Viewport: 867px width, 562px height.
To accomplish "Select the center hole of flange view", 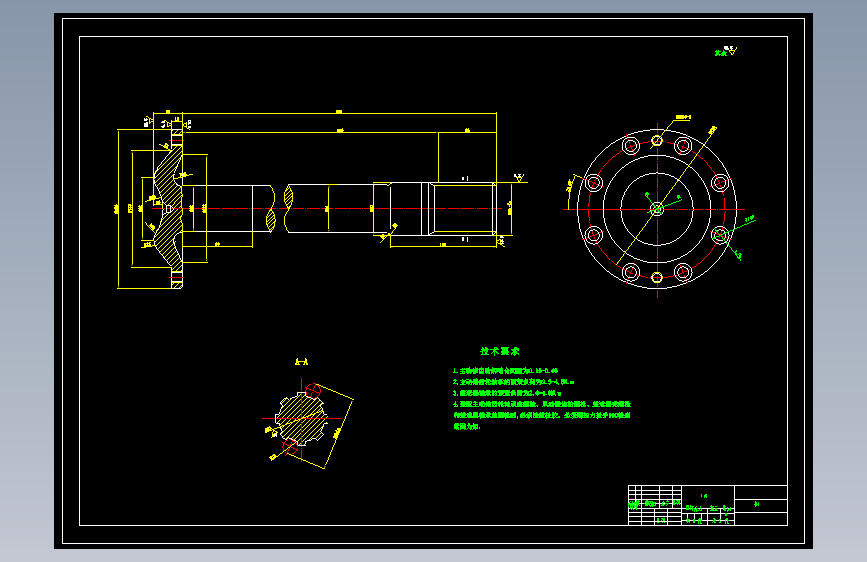I will click(657, 210).
